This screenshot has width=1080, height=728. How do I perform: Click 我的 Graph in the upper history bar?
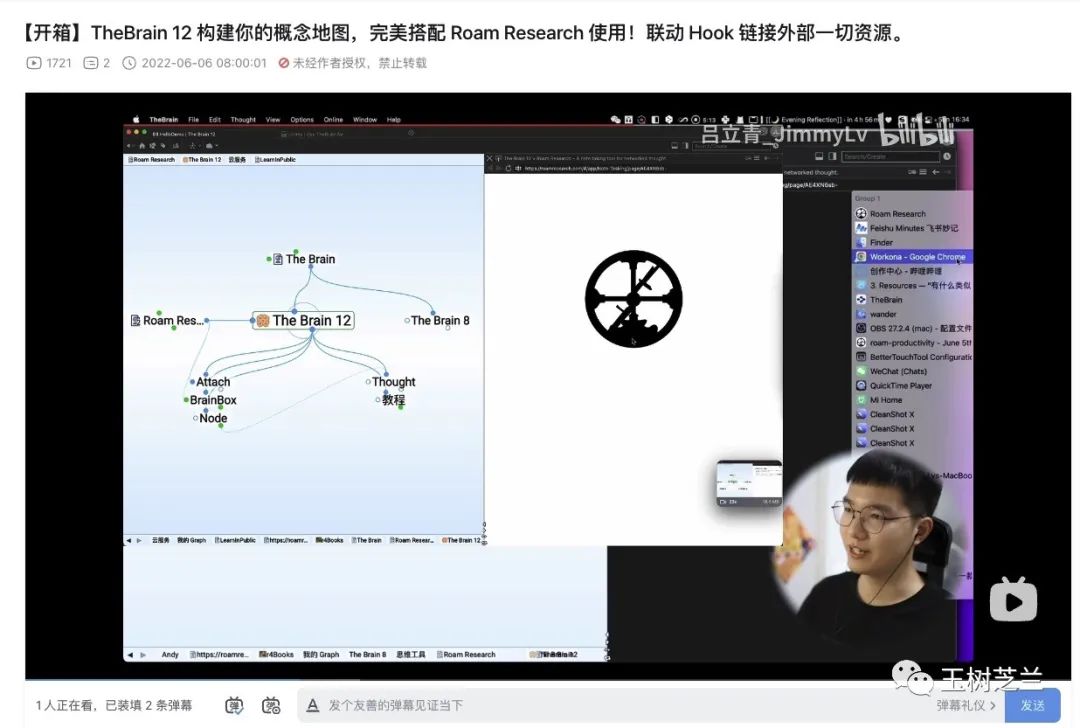coord(191,541)
